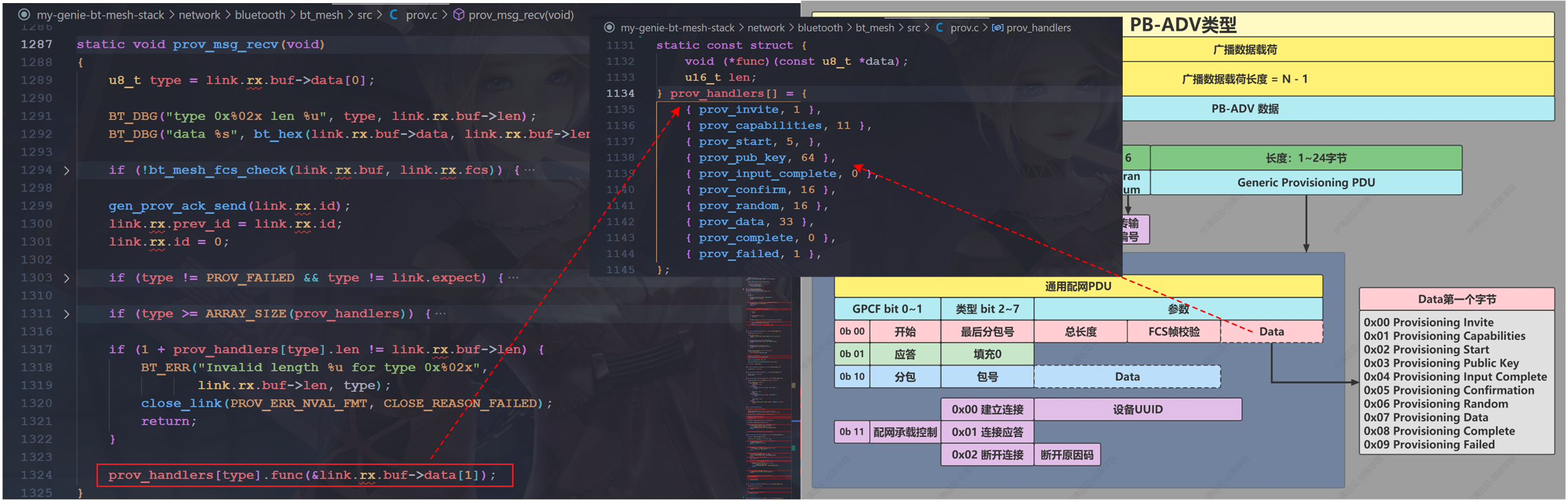The height and width of the screenshot is (500, 1568).
Task: Click the prov_handlers breadcrumb symbol label
Action: [1038, 27]
